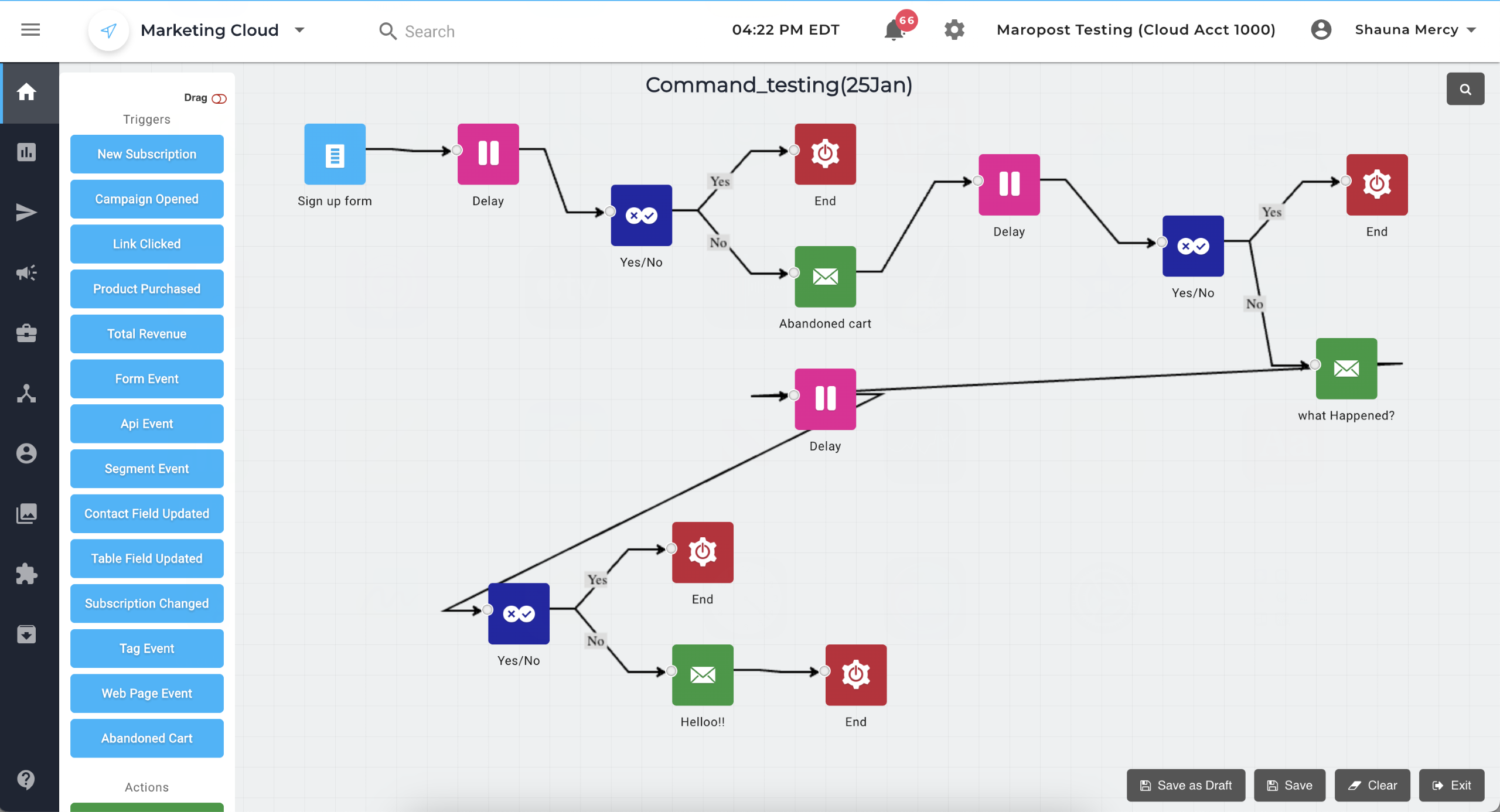Click the home icon in sidebar
Screen dimensions: 1500x812
click(26, 92)
